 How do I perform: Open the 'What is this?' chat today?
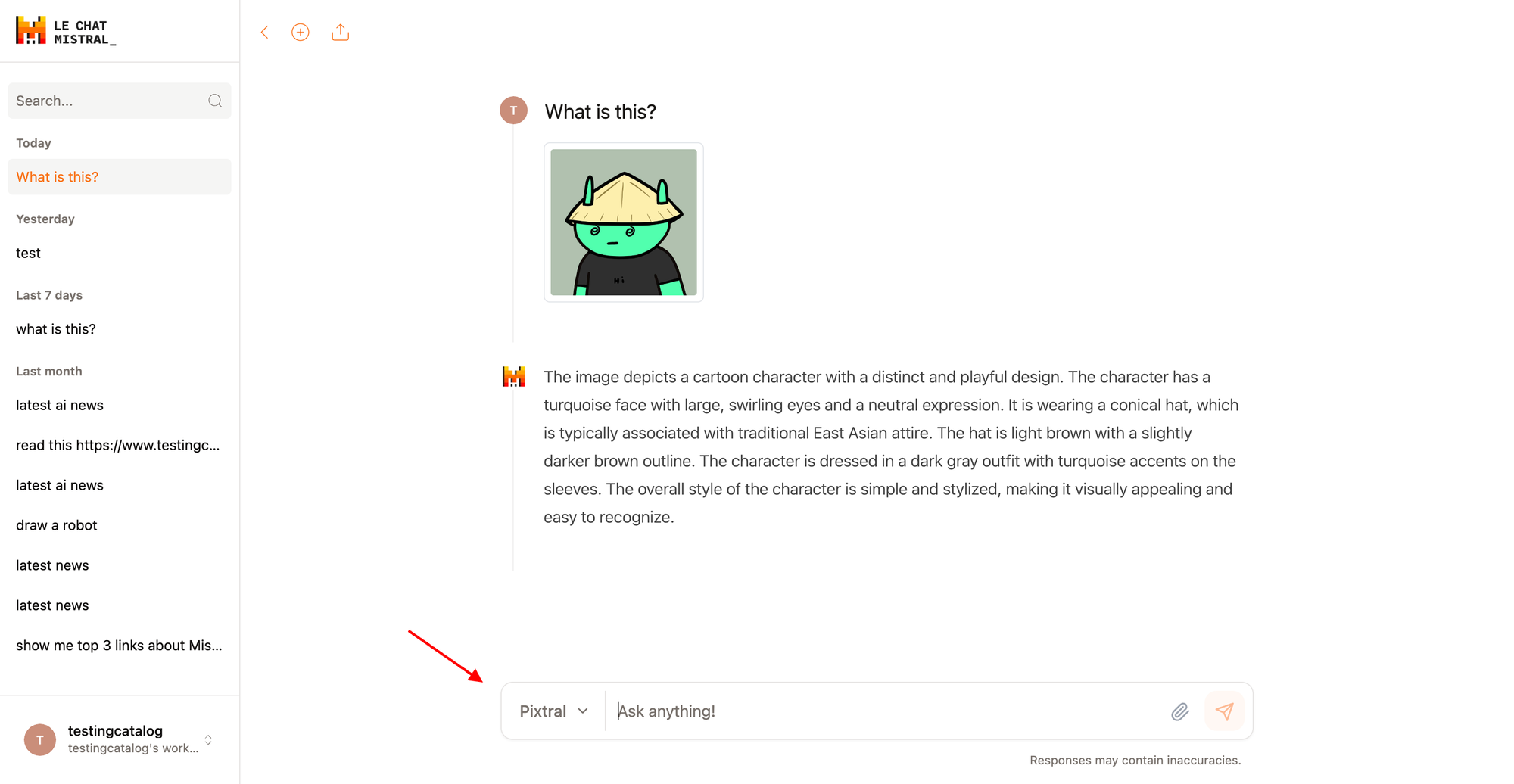pos(120,176)
